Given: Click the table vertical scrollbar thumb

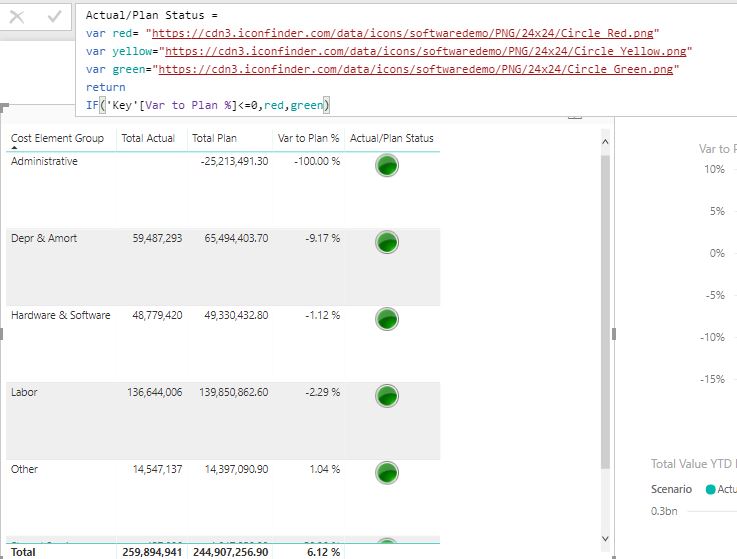Looking at the screenshot, I should (x=605, y=311).
